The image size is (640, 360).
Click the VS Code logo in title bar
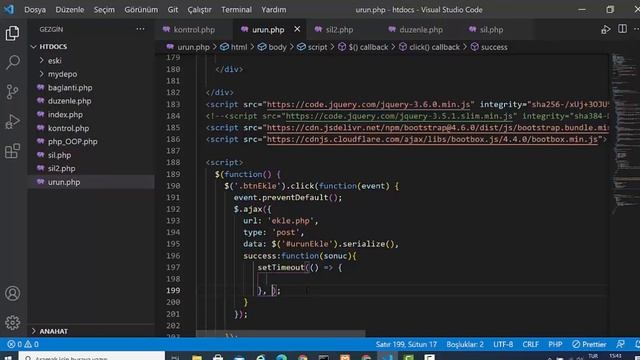tap(9, 9)
